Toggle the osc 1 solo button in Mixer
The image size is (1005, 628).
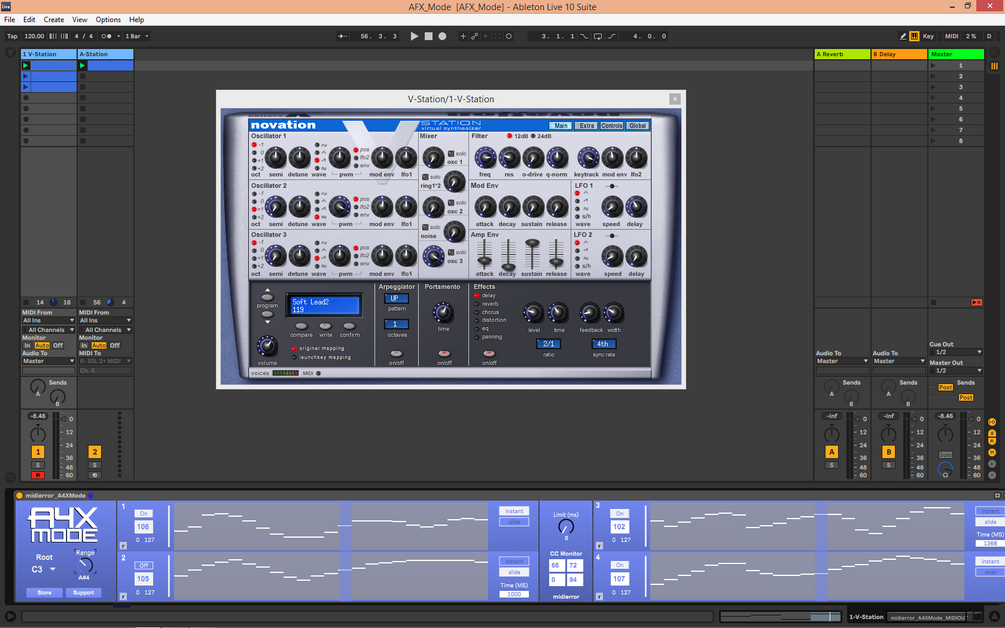451,154
